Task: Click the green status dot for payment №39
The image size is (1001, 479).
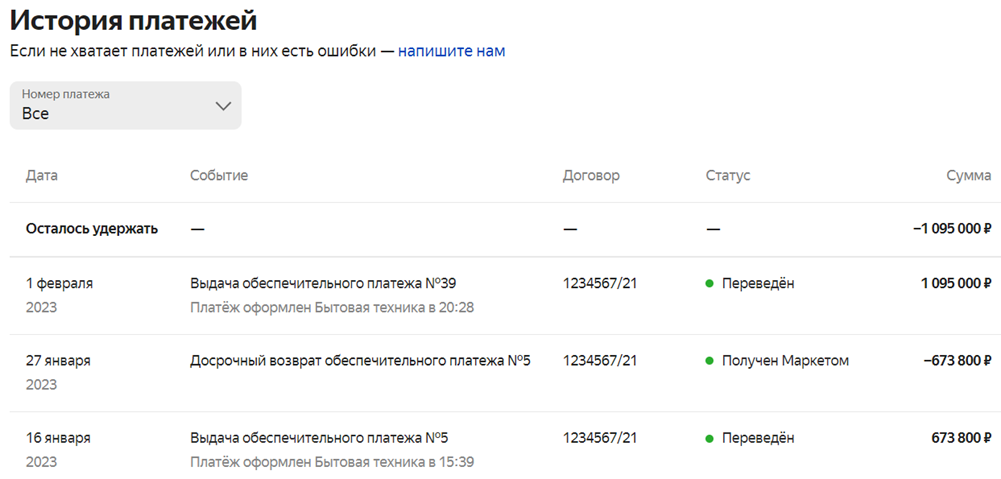Action: pos(709,284)
